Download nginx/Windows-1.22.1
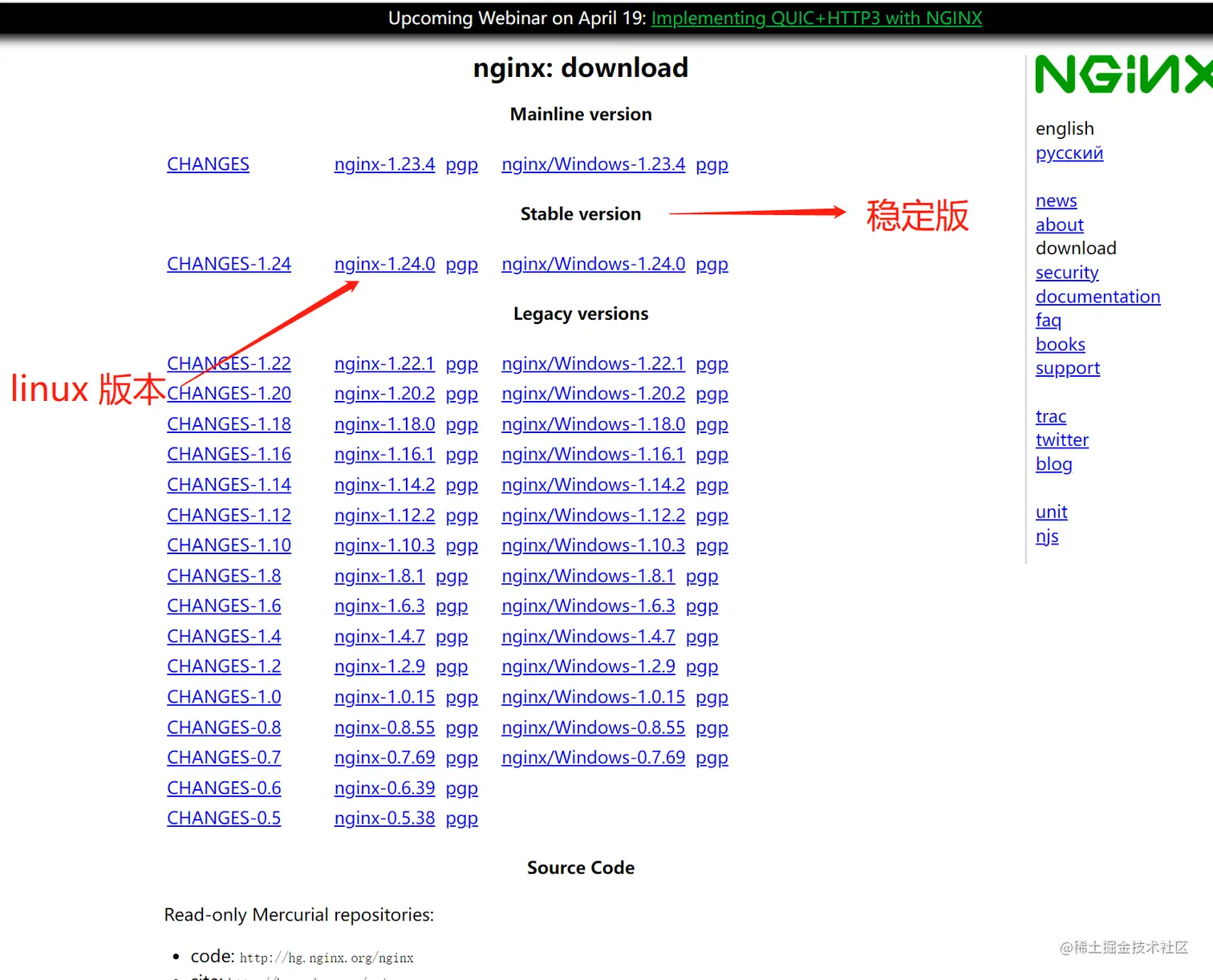1213x980 pixels. (593, 363)
